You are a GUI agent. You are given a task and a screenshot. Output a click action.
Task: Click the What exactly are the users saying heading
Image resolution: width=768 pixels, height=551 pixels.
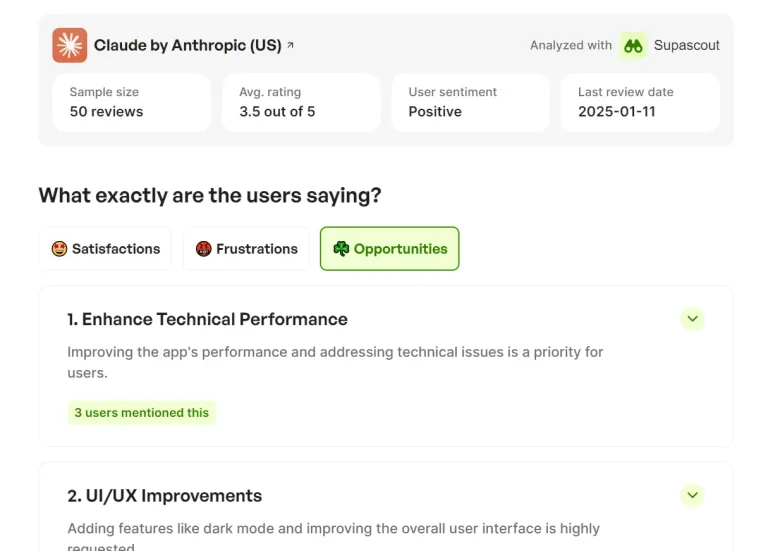210,195
